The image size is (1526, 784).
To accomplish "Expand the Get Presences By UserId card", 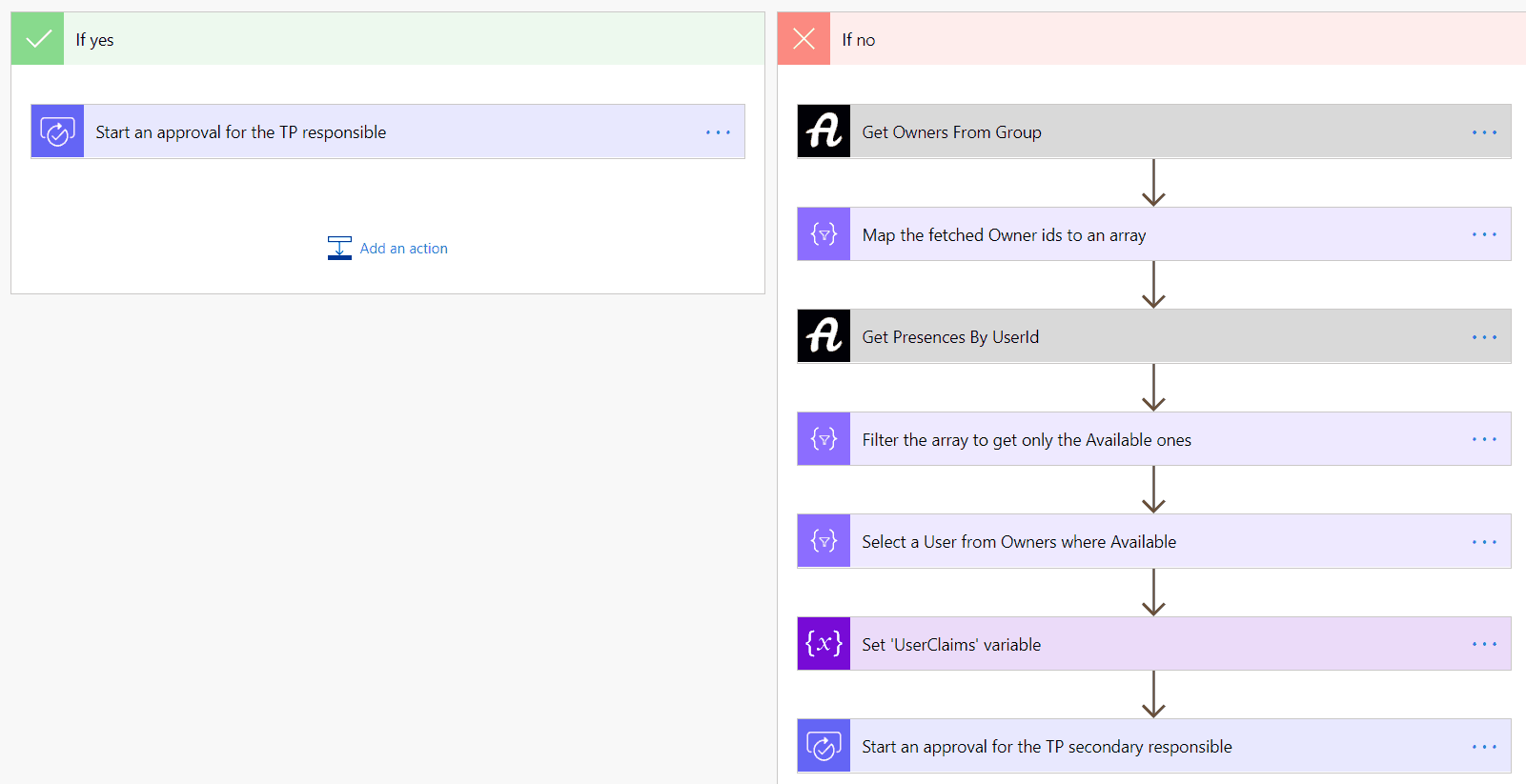I will 1154,336.
